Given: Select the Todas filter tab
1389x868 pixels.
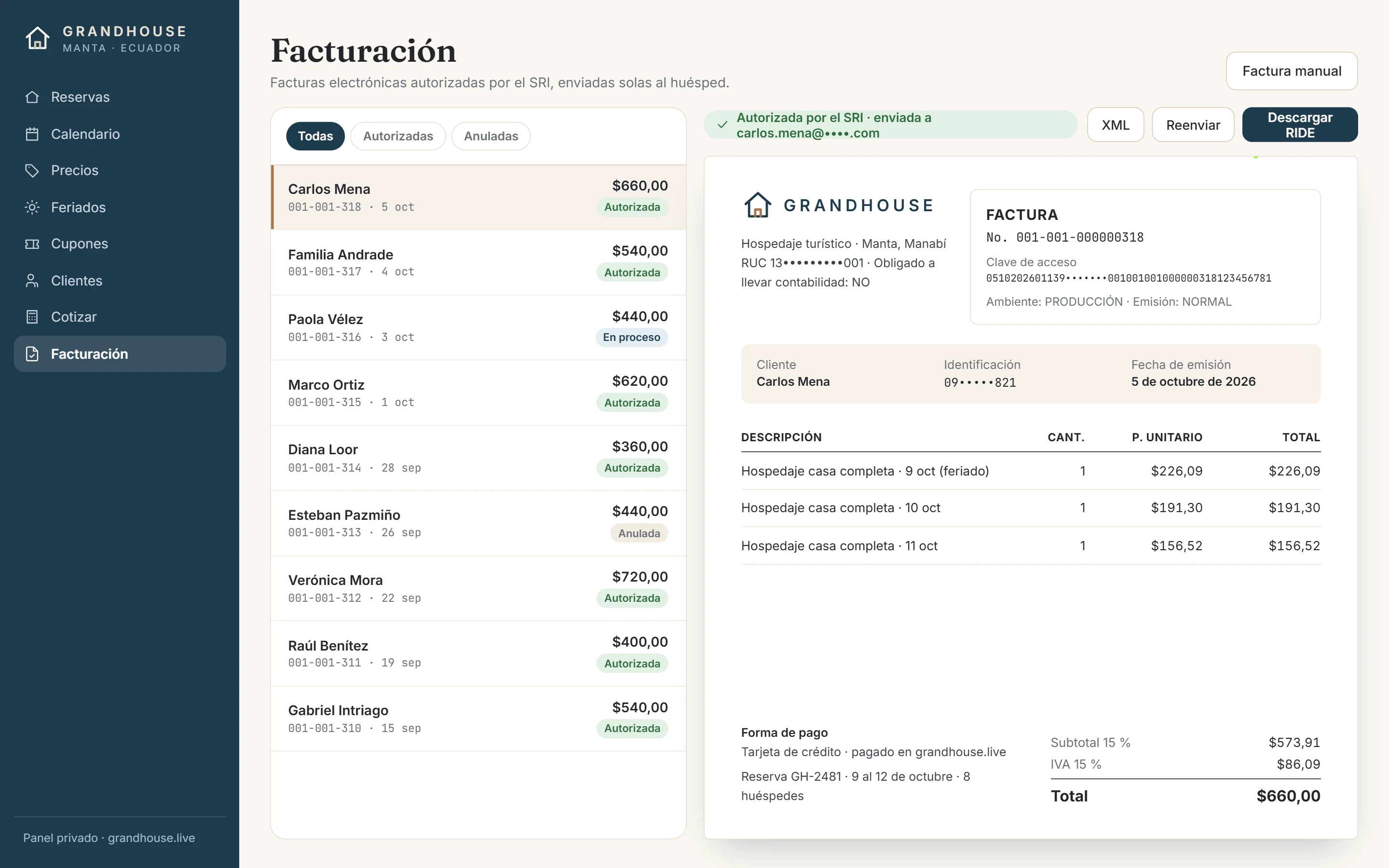Looking at the screenshot, I should point(315,136).
